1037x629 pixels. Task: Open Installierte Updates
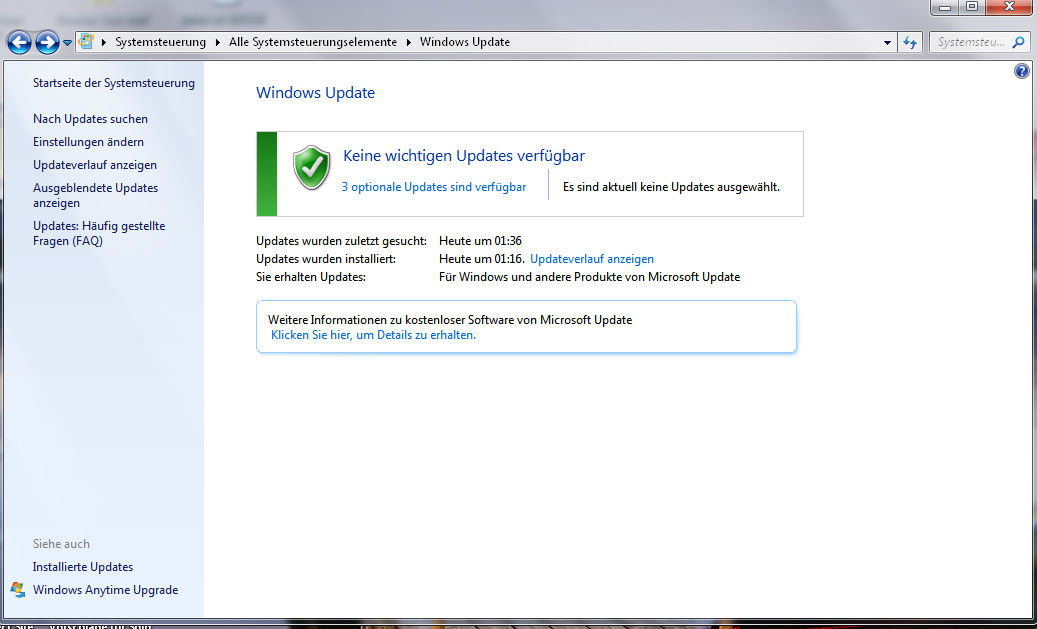pos(83,567)
